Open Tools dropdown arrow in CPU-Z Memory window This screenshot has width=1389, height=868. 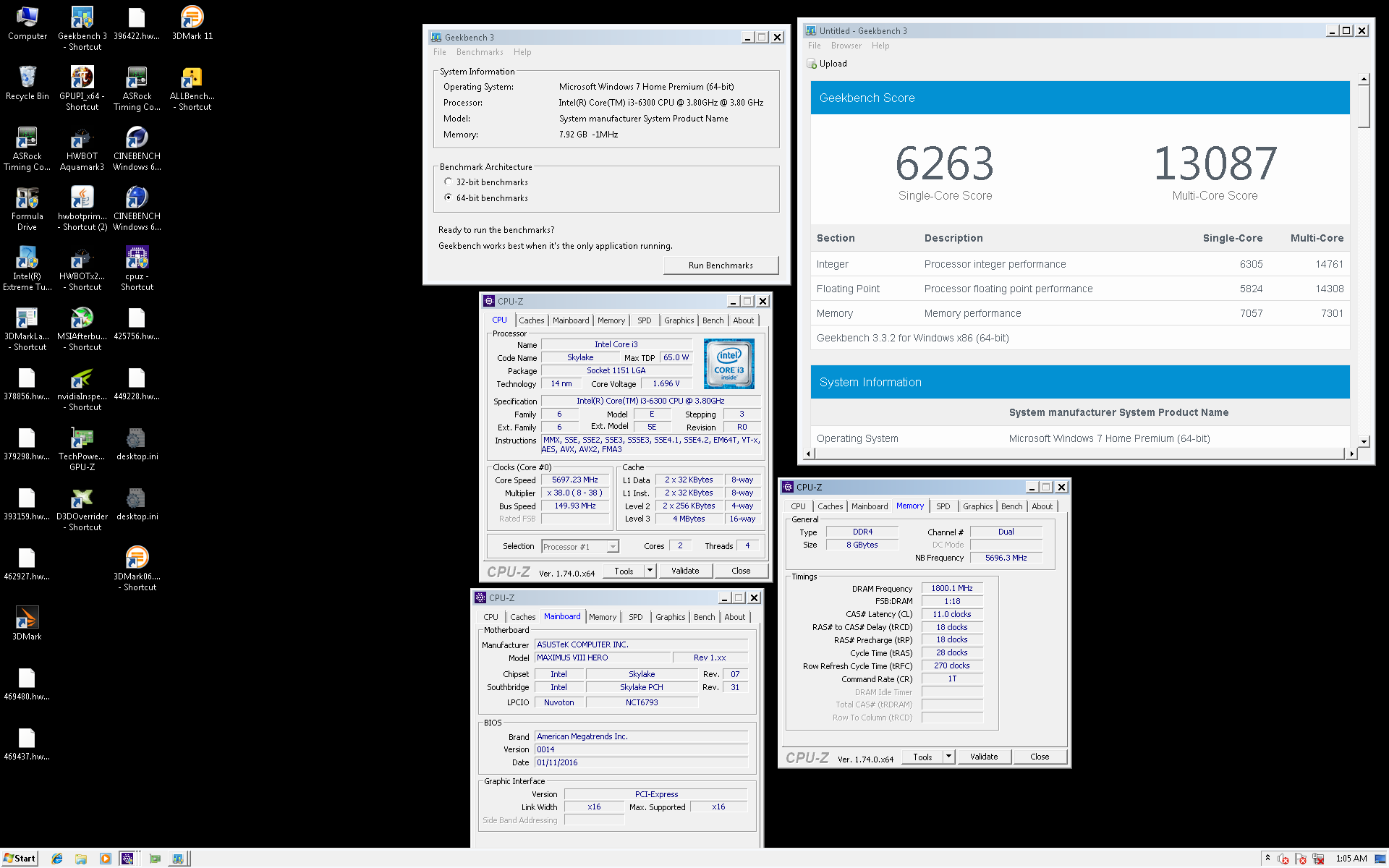[x=948, y=757]
